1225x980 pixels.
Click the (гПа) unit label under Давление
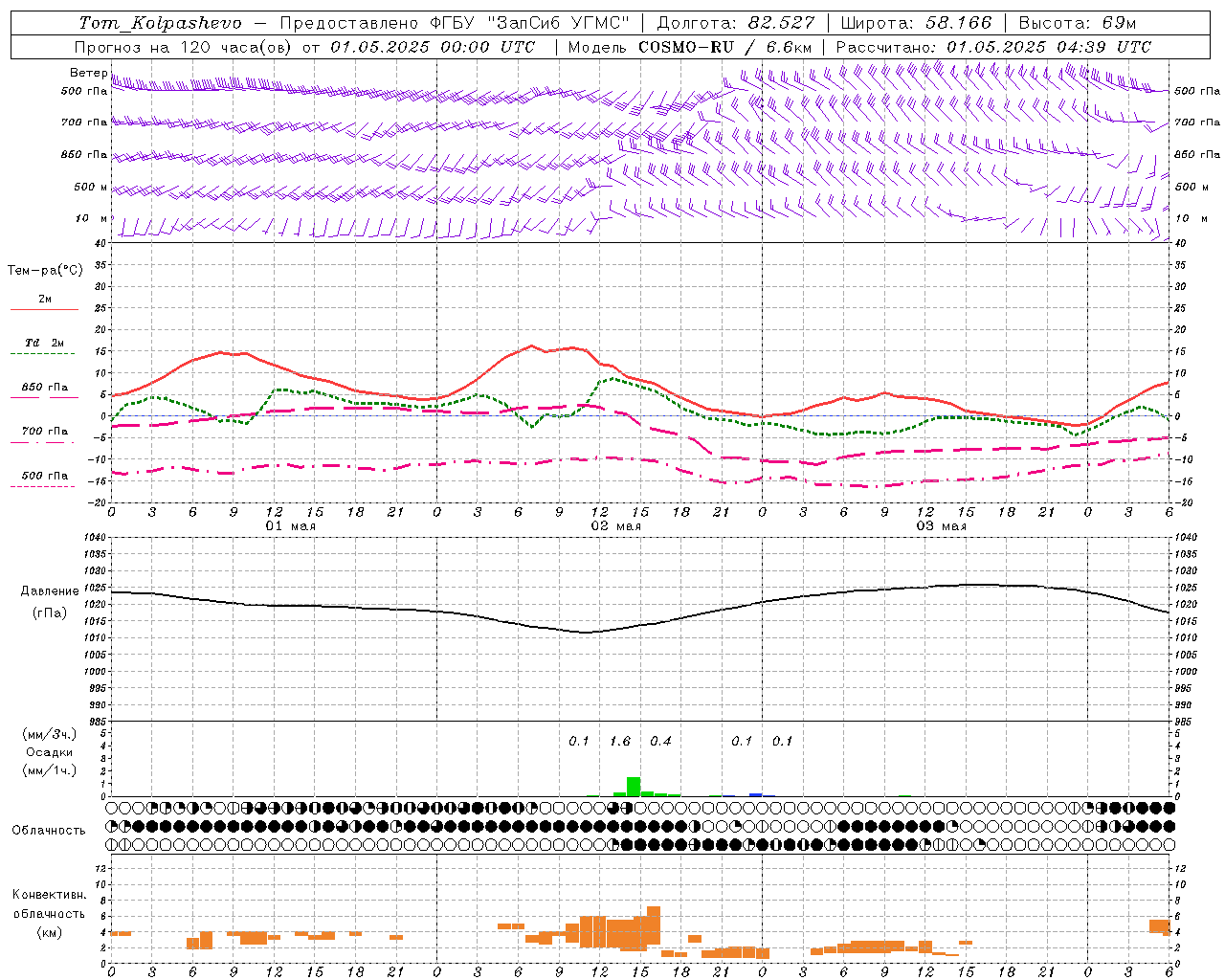[x=50, y=612]
